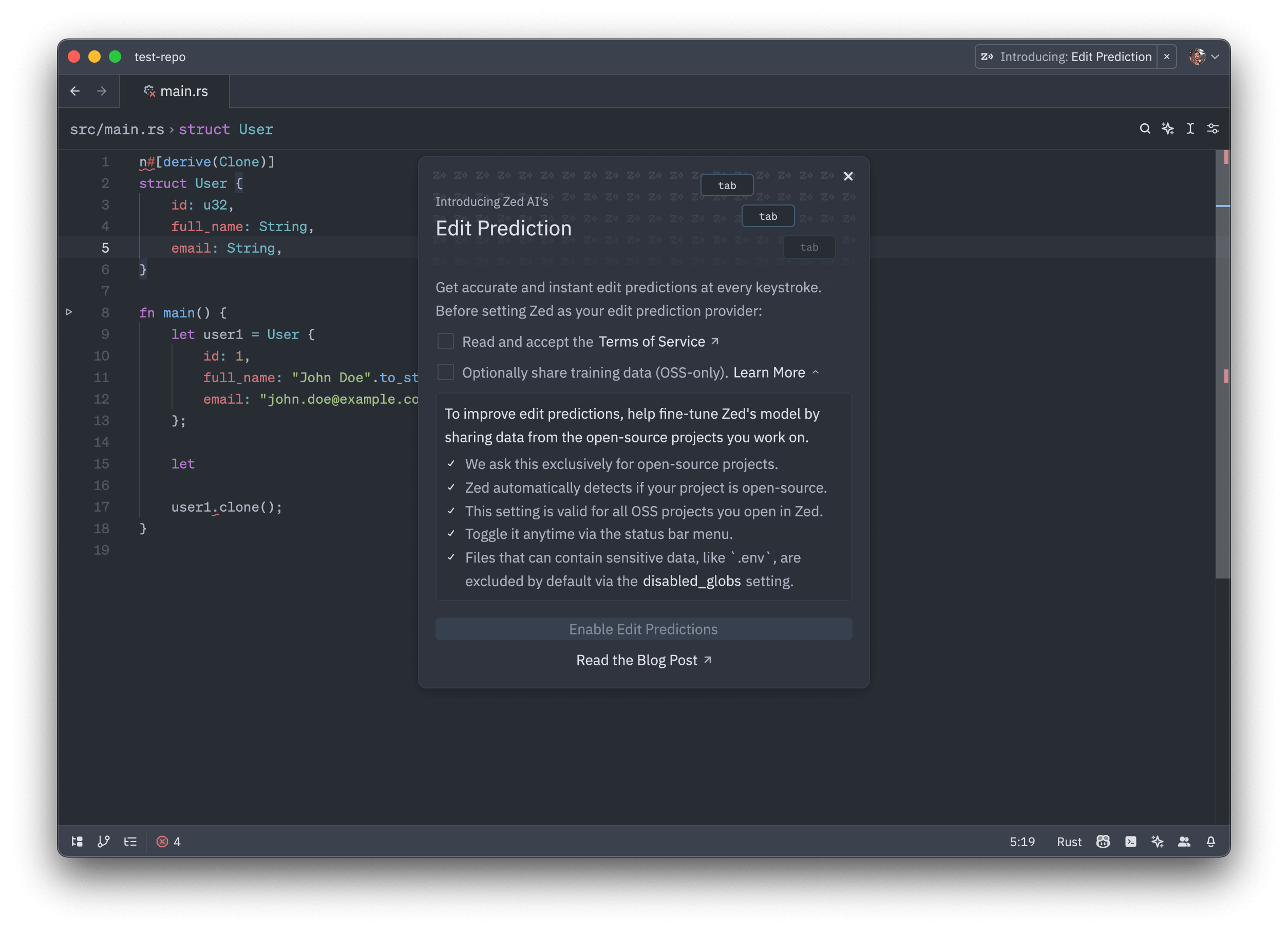Click line number 5 in gutter
The image size is (1288, 933).
(105, 248)
